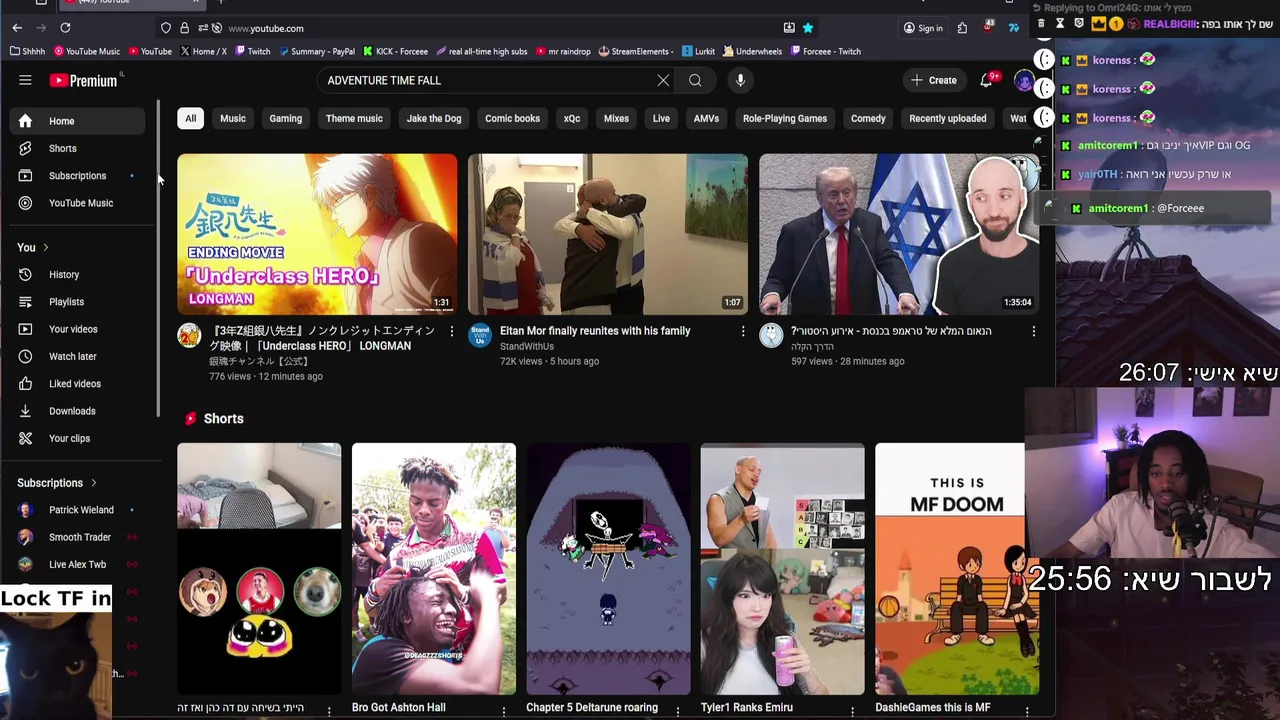Open options menu for Knesset speech video
Image resolution: width=1280 pixels, height=720 pixels.
(1033, 331)
